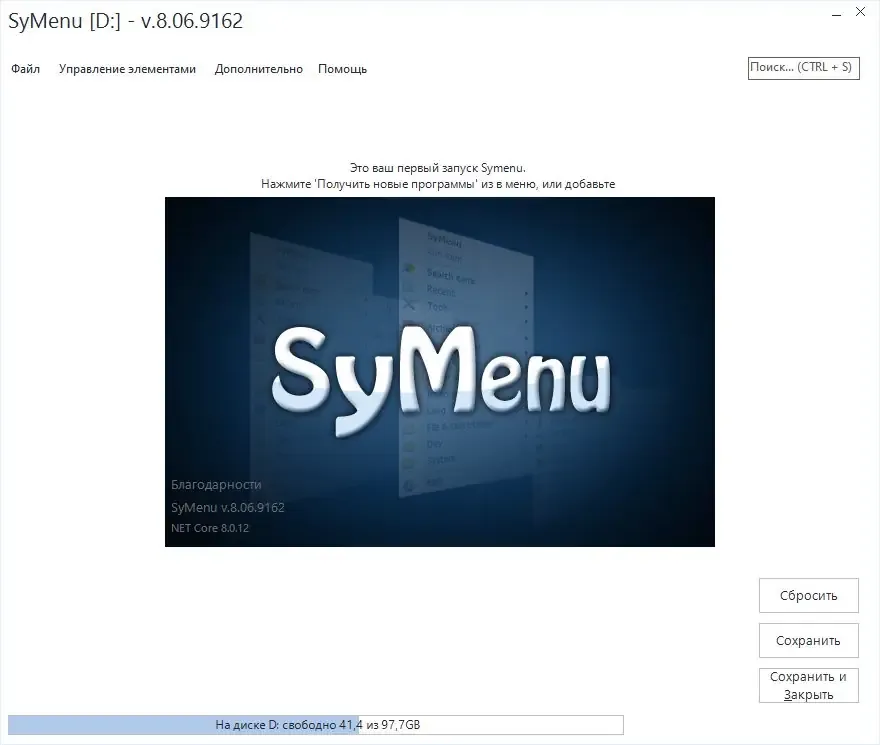Click the Сохранить и Закрыть button
The width and height of the screenshot is (880, 745).
tap(809, 685)
